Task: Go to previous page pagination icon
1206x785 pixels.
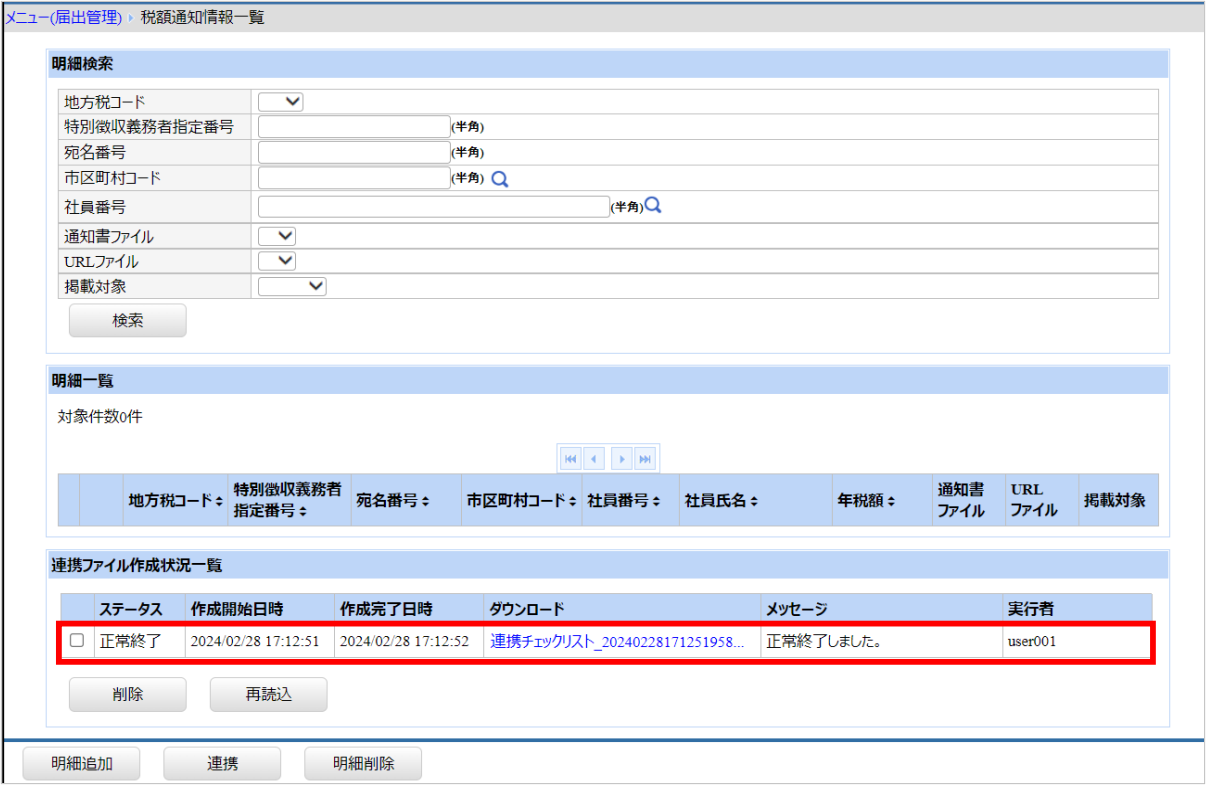Action: coord(595,458)
